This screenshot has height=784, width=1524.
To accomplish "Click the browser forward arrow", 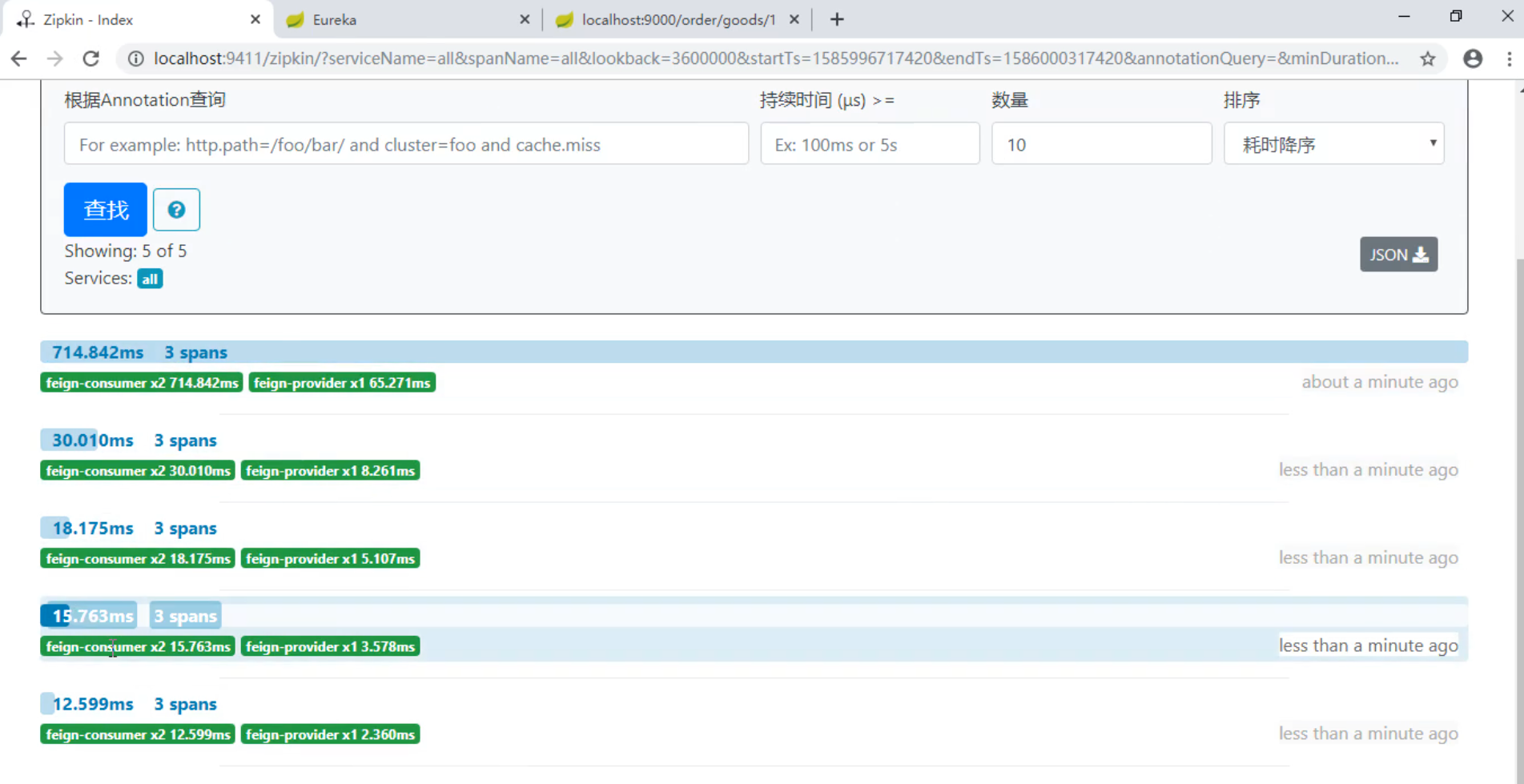I will point(54,58).
